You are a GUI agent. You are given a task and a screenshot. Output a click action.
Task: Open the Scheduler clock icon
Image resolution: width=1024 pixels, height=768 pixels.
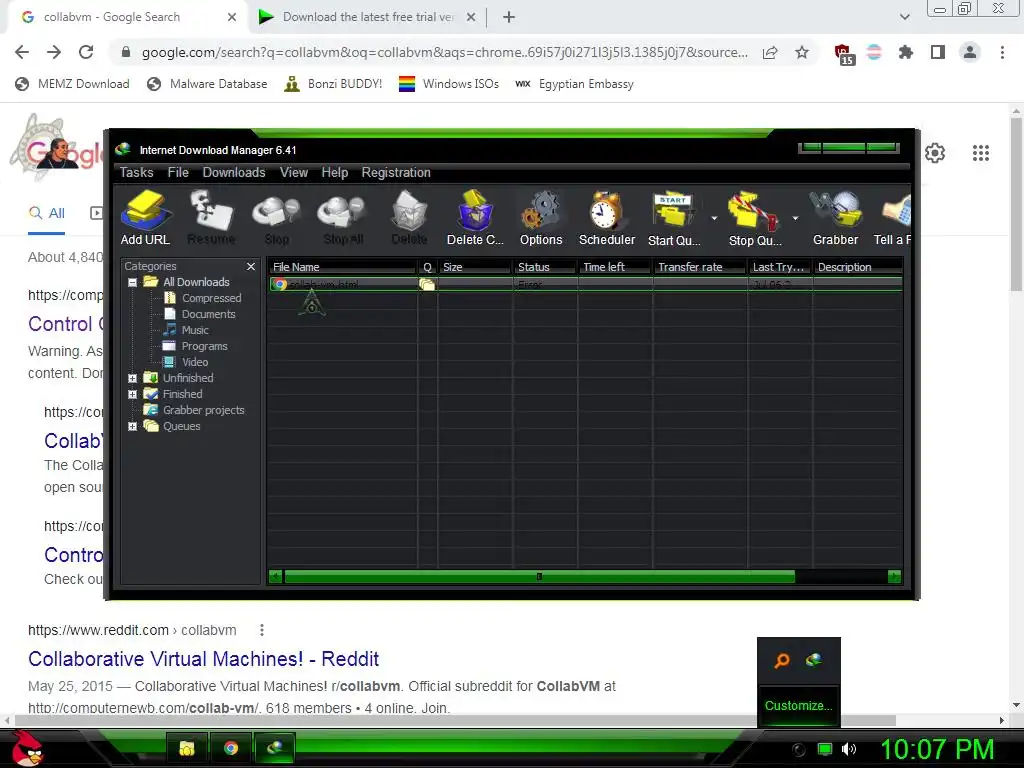(607, 218)
